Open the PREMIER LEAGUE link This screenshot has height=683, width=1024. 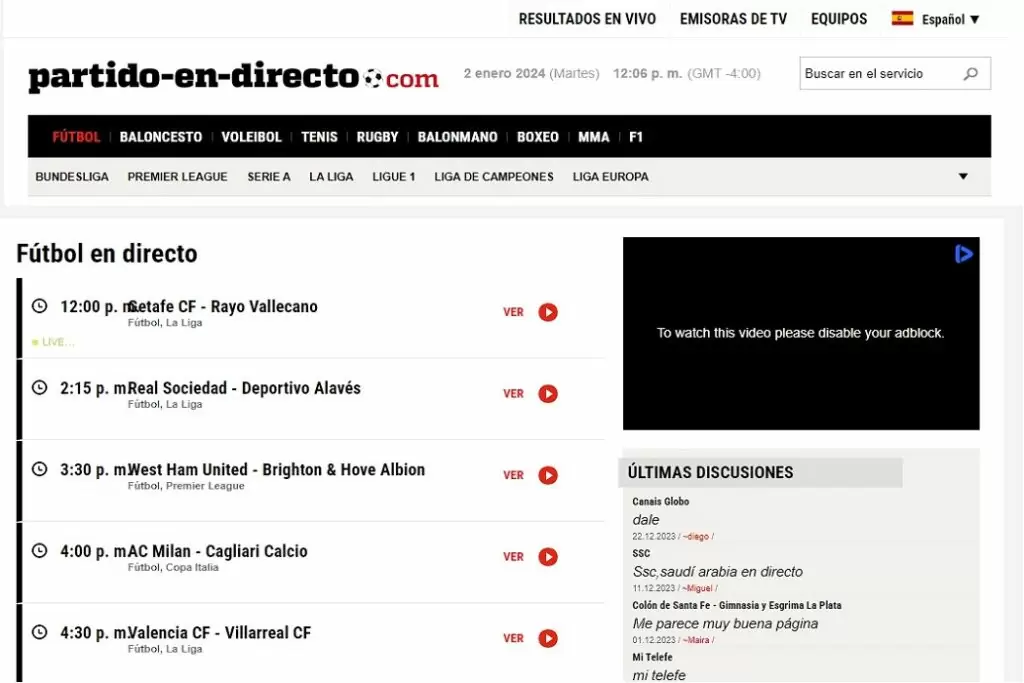pyautogui.click(x=178, y=177)
